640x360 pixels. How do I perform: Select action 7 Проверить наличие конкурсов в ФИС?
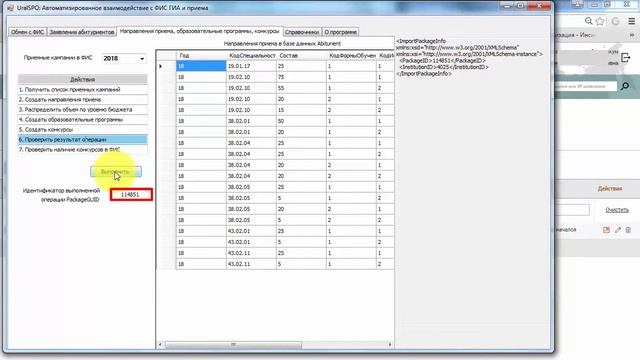pyautogui.click(x=82, y=149)
